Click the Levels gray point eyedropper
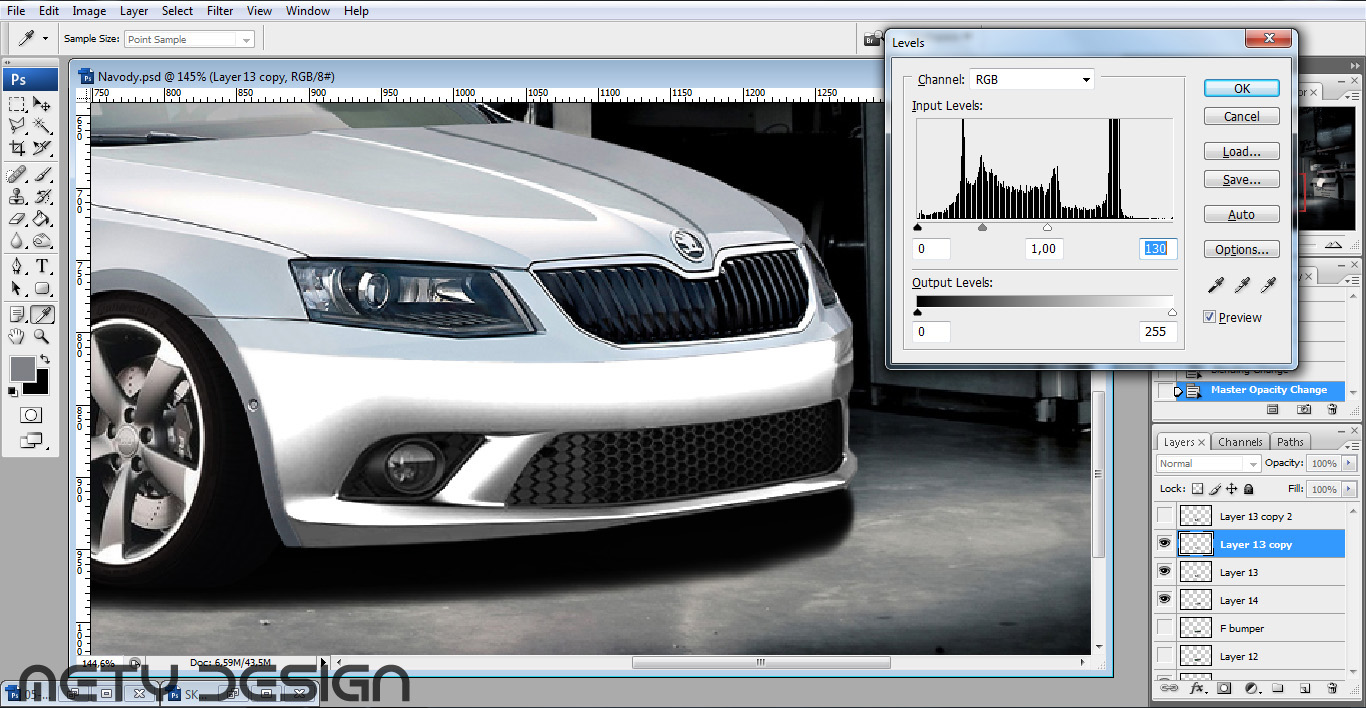This screenshot has width=1366, height=708. 1242,286
